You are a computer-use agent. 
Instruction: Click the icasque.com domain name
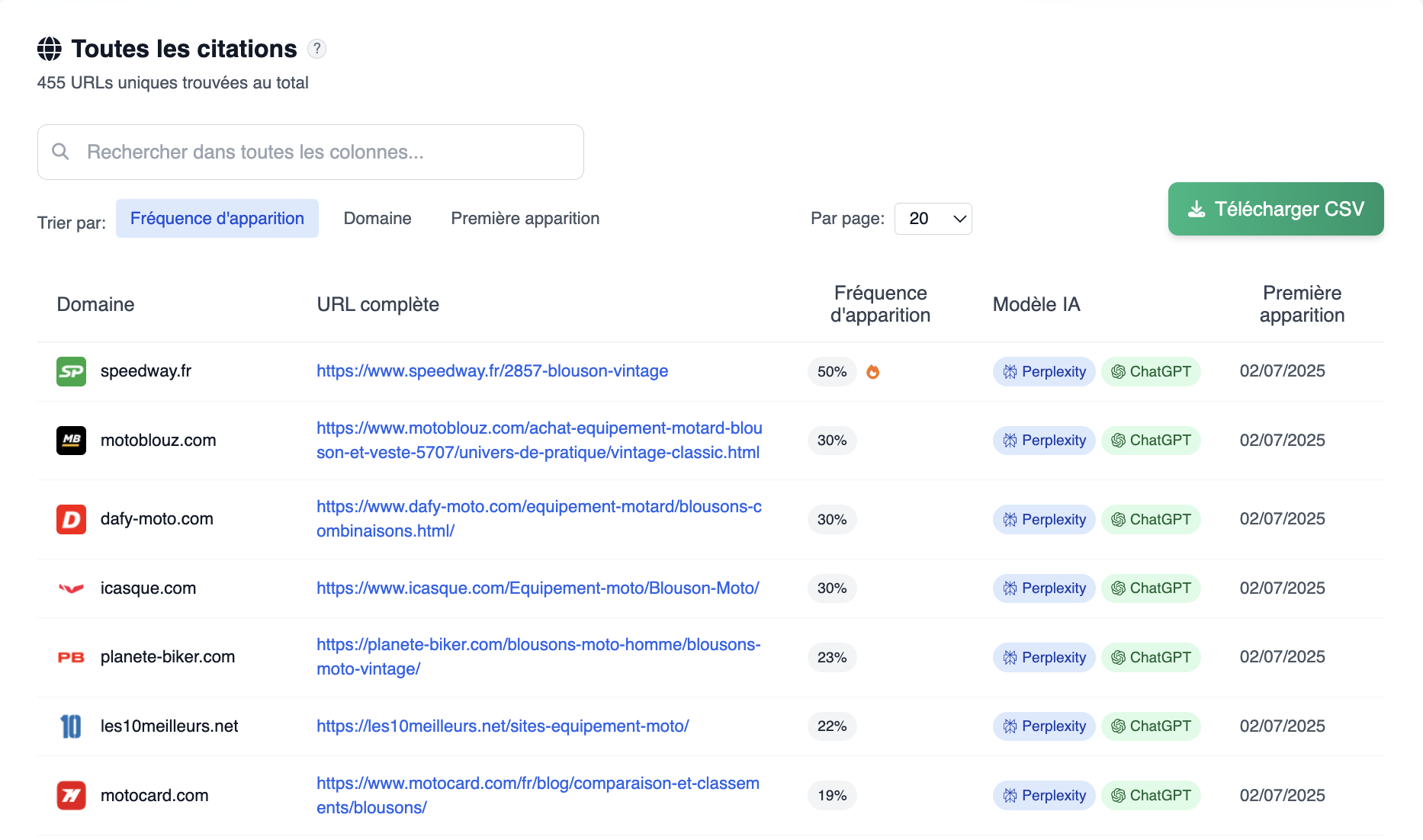[x=149, y=588]
